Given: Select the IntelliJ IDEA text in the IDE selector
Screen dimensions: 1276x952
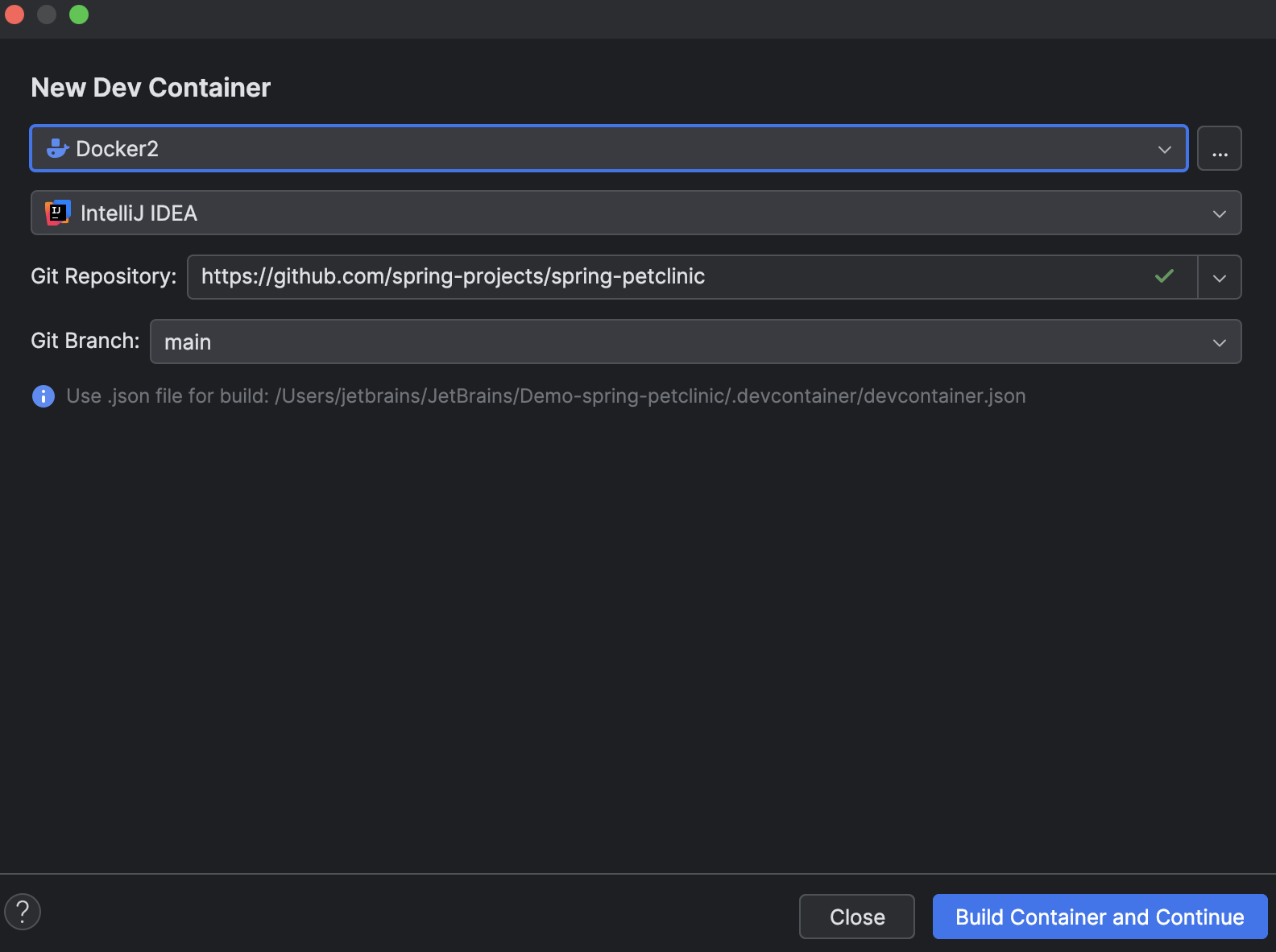Looking at the screenshot, I should tap(139, 213).
